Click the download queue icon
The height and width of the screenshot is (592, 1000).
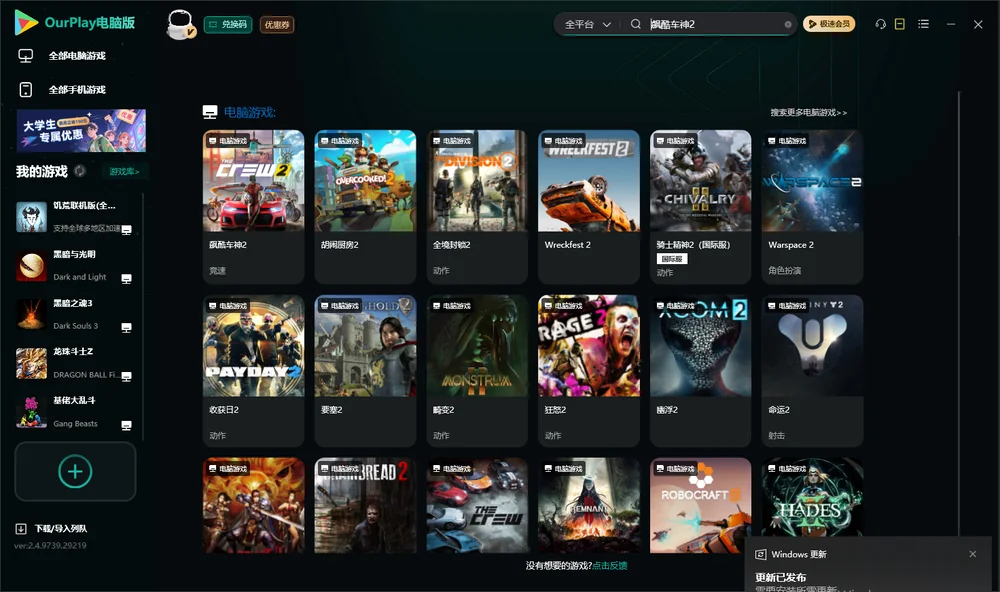tap(20, 528)
